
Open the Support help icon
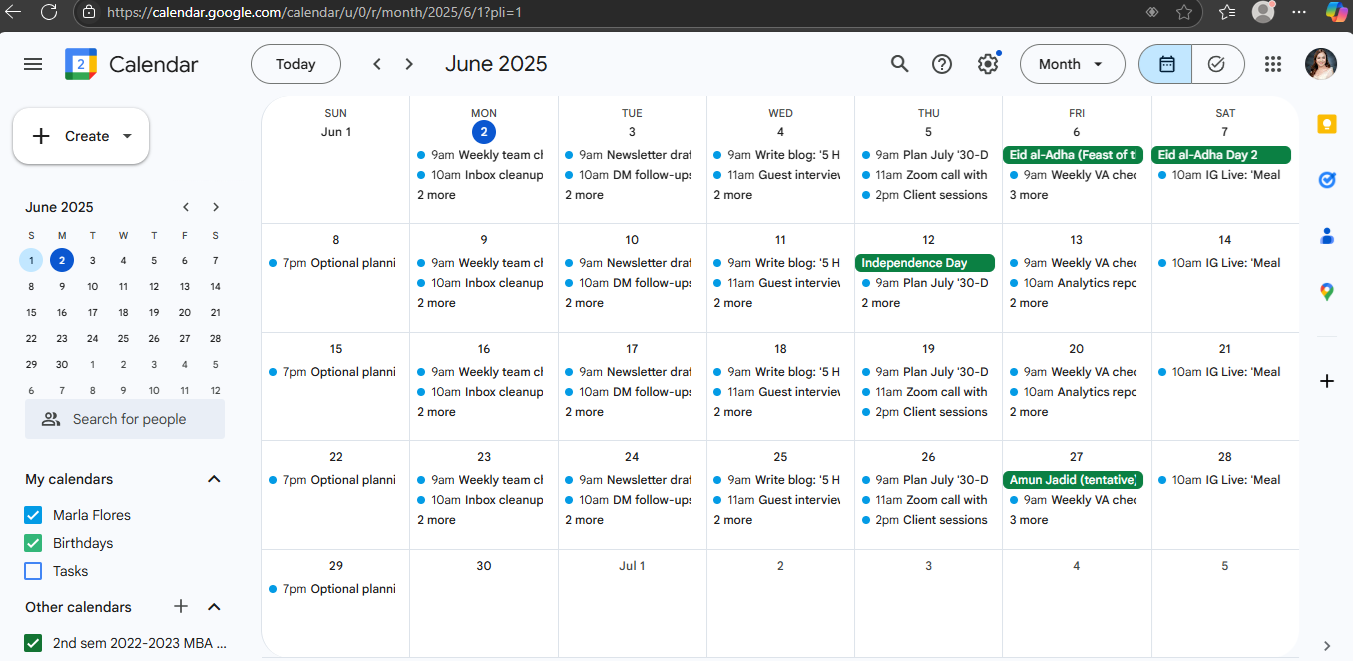pos(942,64)
